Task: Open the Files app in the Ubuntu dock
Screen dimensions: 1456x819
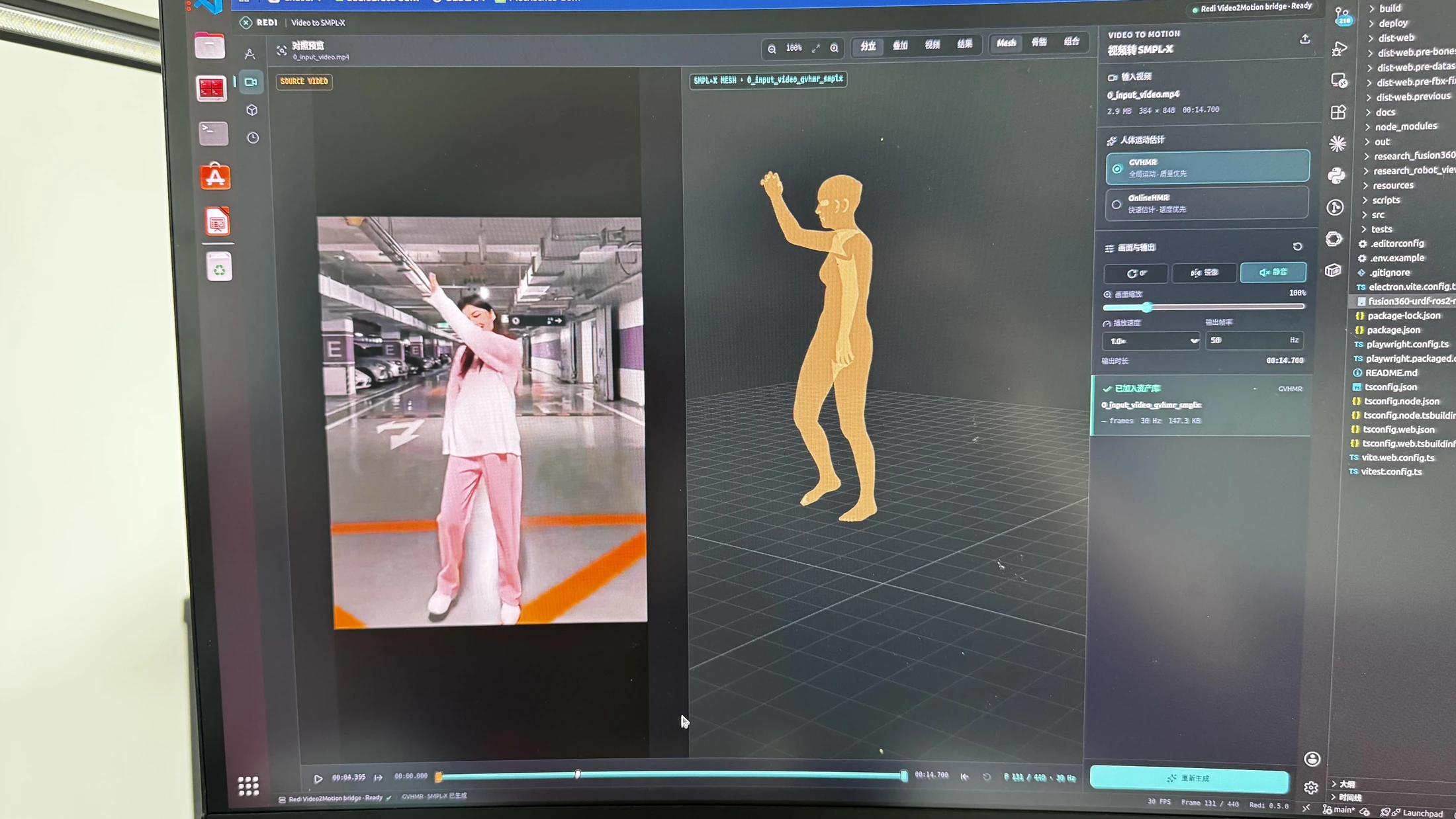Action: tap(210, 46)
